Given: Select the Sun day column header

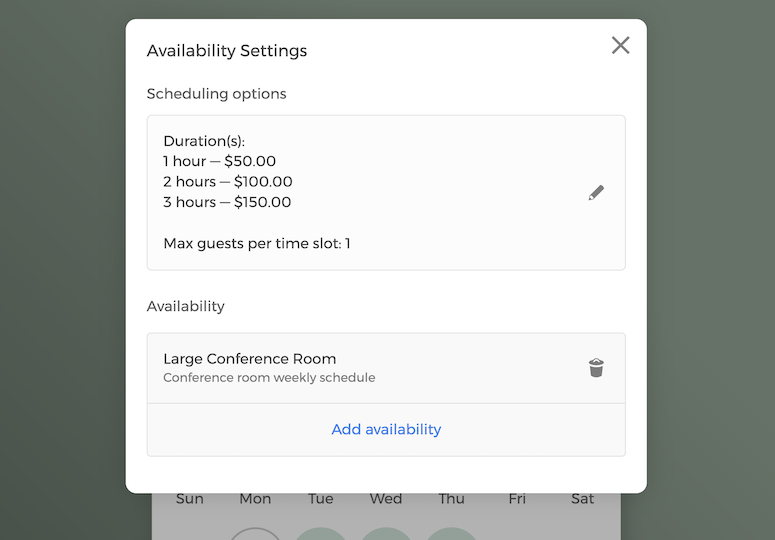Looking at the screenshot, I should click(x=190, y=499).
